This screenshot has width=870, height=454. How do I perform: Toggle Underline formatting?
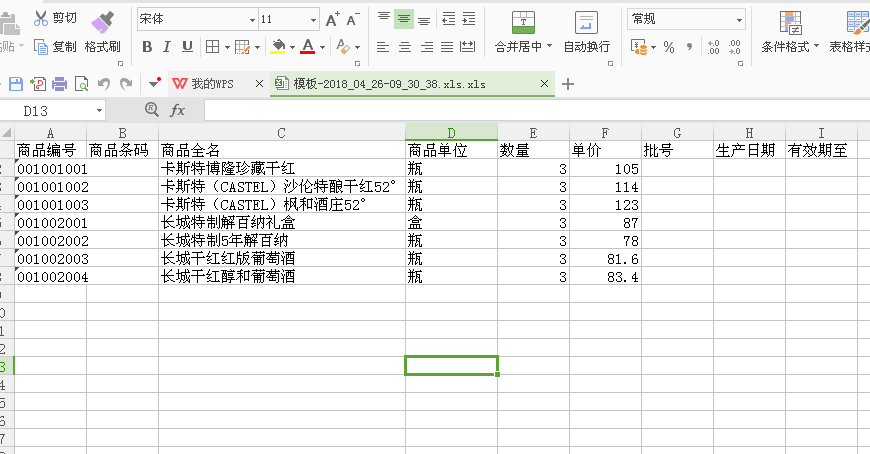(187, 47)
